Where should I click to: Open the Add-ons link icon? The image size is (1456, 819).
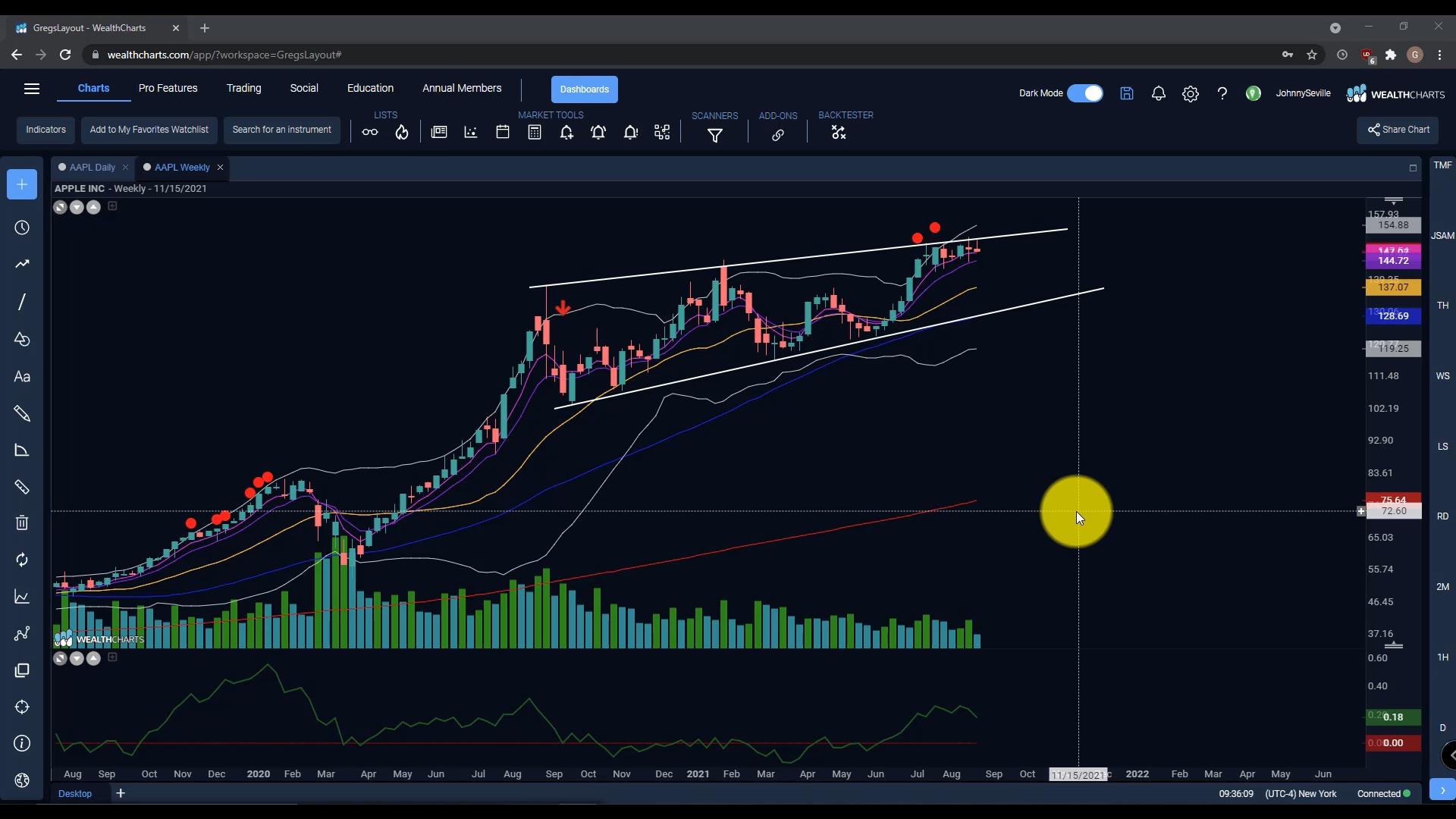778,135
